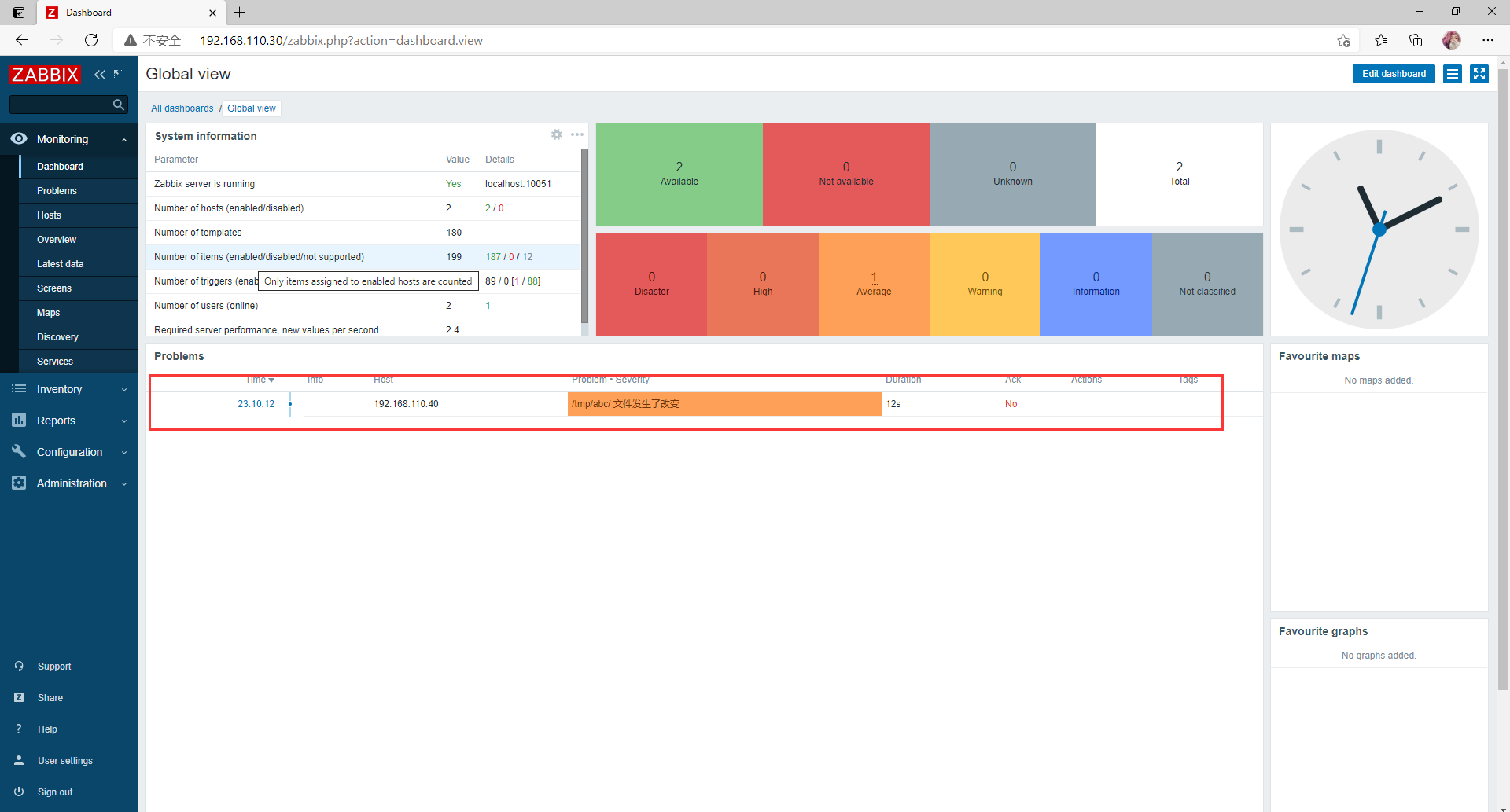Open System information widget three-dot menu
Image resolution: width=1510 pixels, height=812 pixels.
(577, 134)
